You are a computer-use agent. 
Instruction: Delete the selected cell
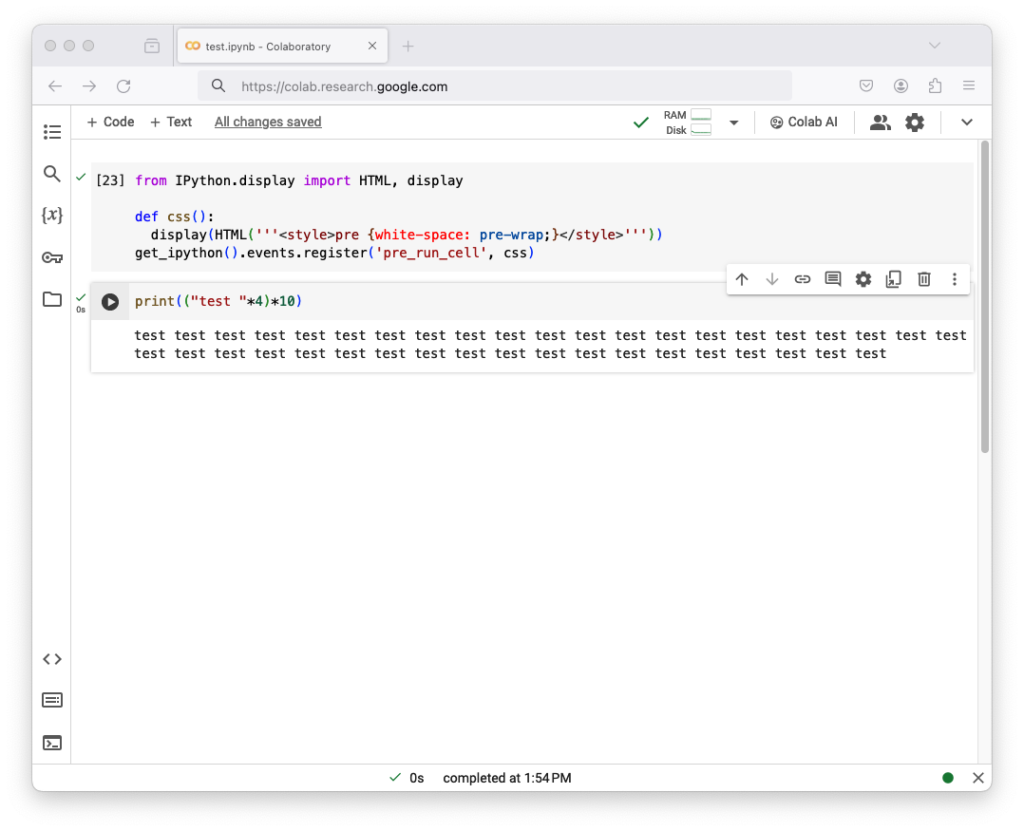pyautogui.click(x=924, y=280)
